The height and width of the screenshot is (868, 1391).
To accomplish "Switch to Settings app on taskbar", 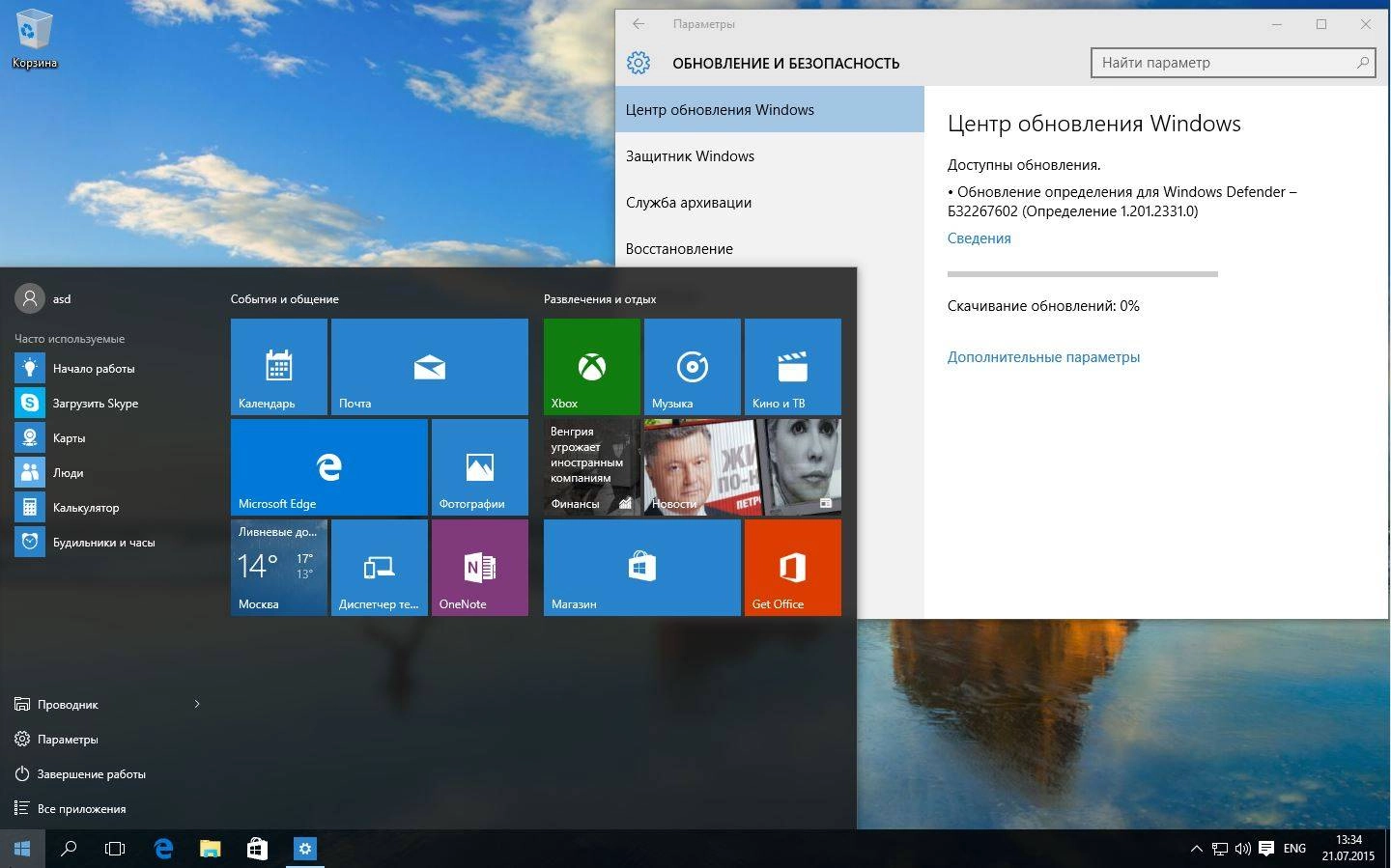I will coord(304,849).
